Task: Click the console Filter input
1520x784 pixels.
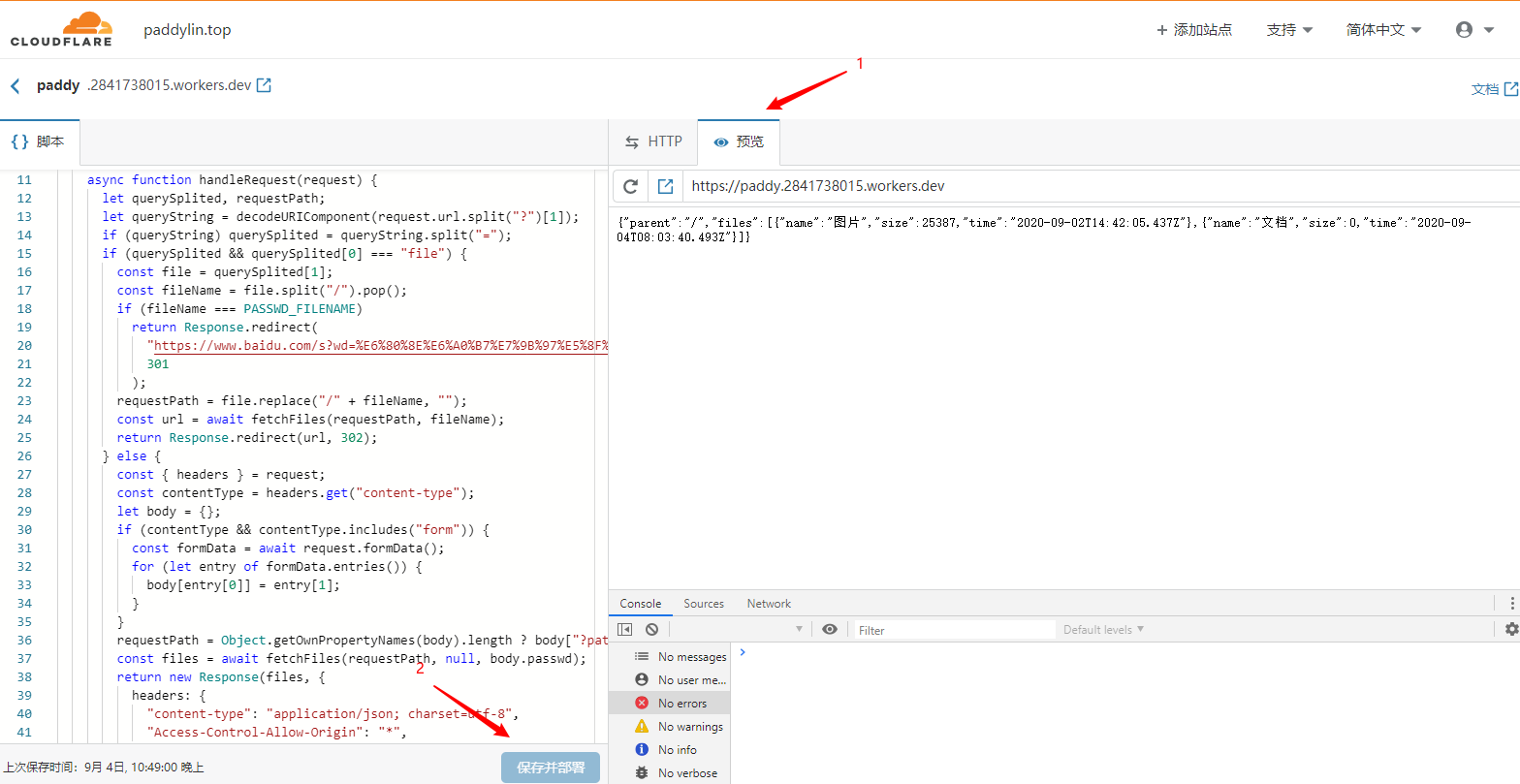Action: [x=953, y=630]
